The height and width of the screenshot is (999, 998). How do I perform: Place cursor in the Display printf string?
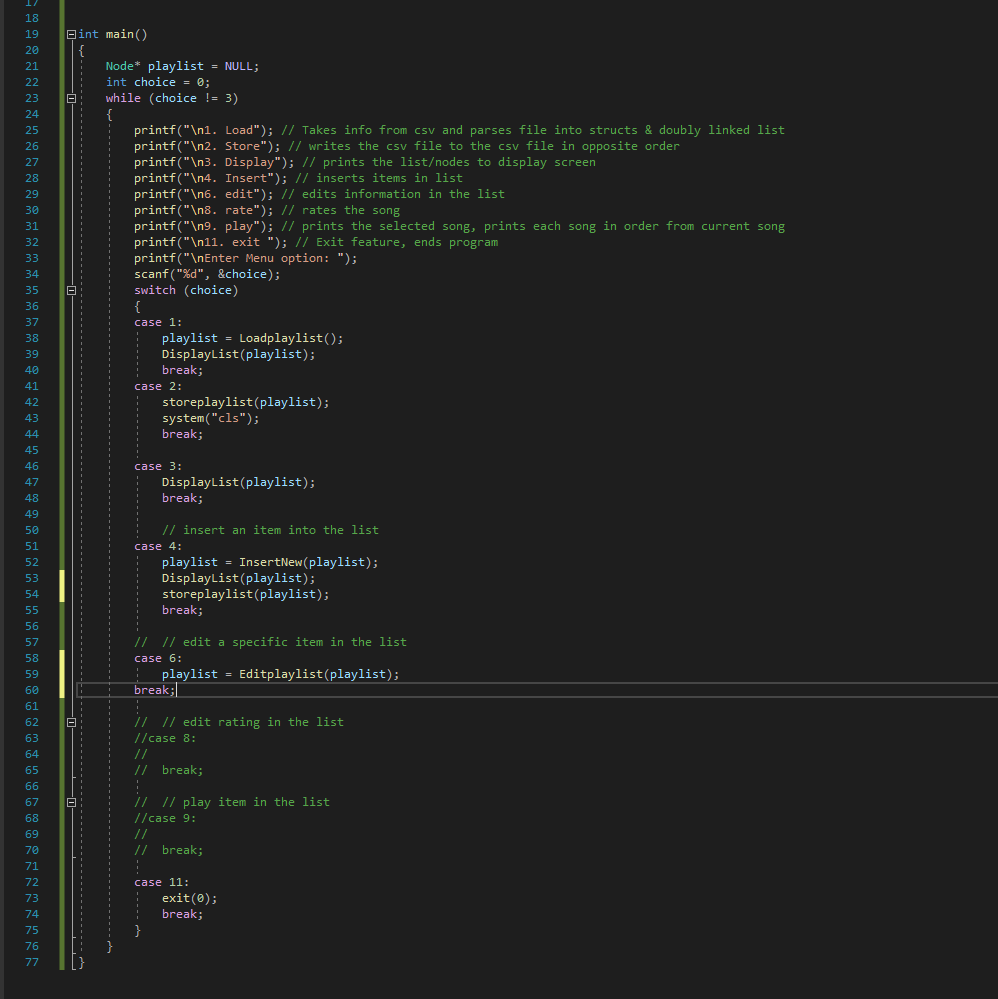[232, 161]
